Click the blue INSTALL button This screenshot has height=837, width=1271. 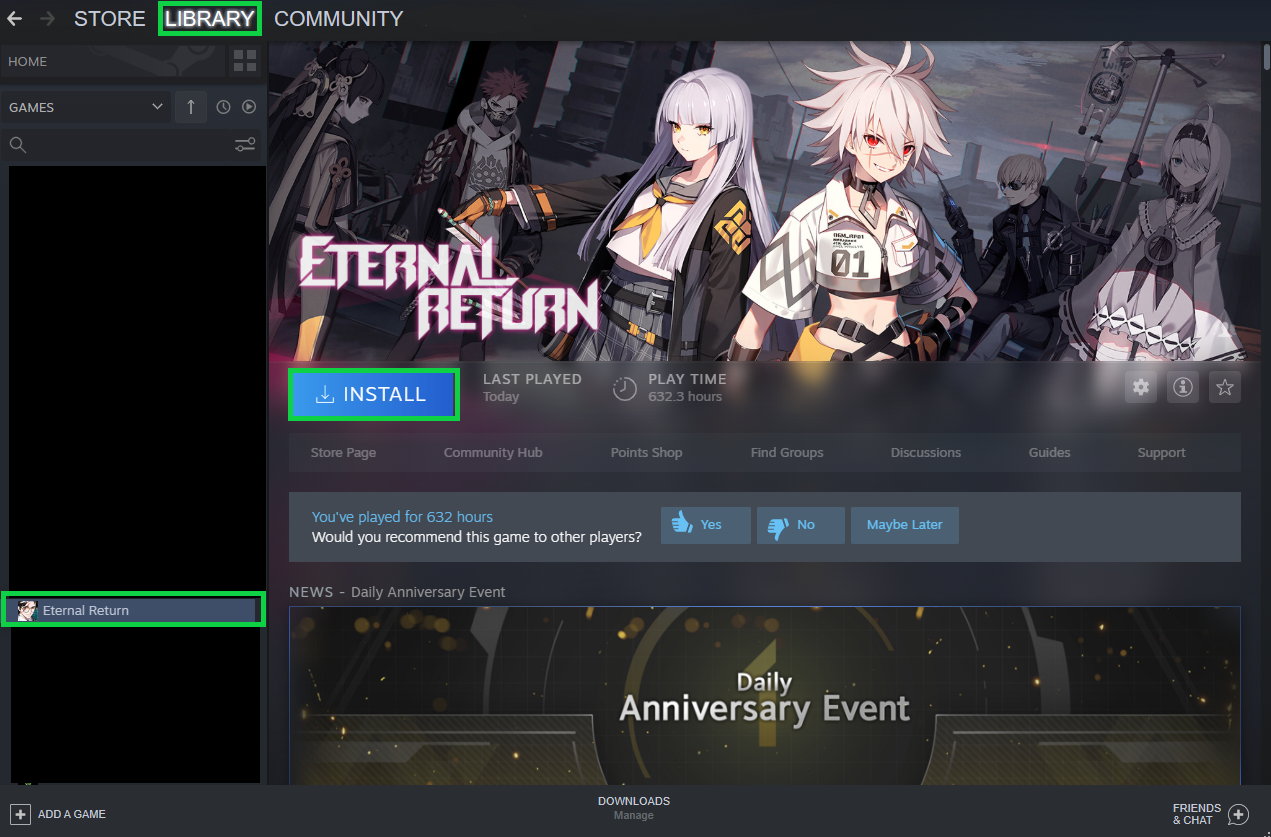pos(374,394)
